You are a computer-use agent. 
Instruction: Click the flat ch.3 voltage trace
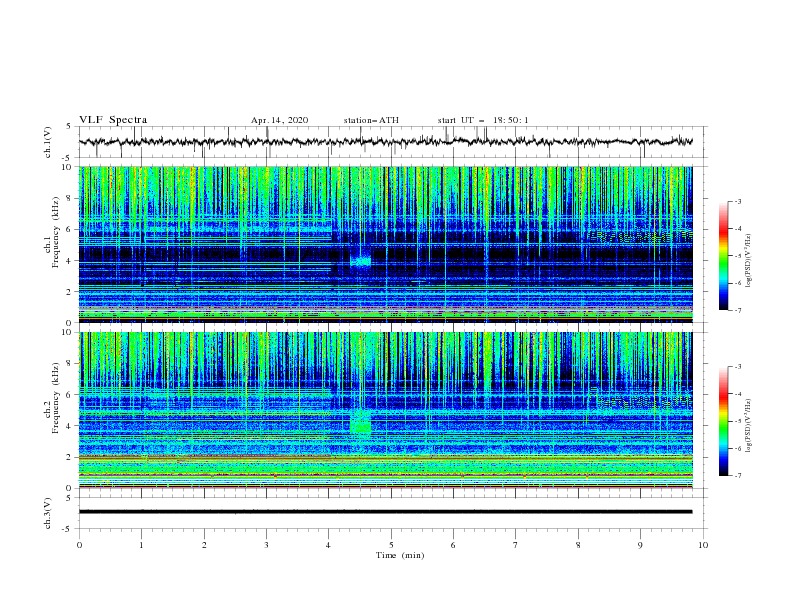click(385, 512)
